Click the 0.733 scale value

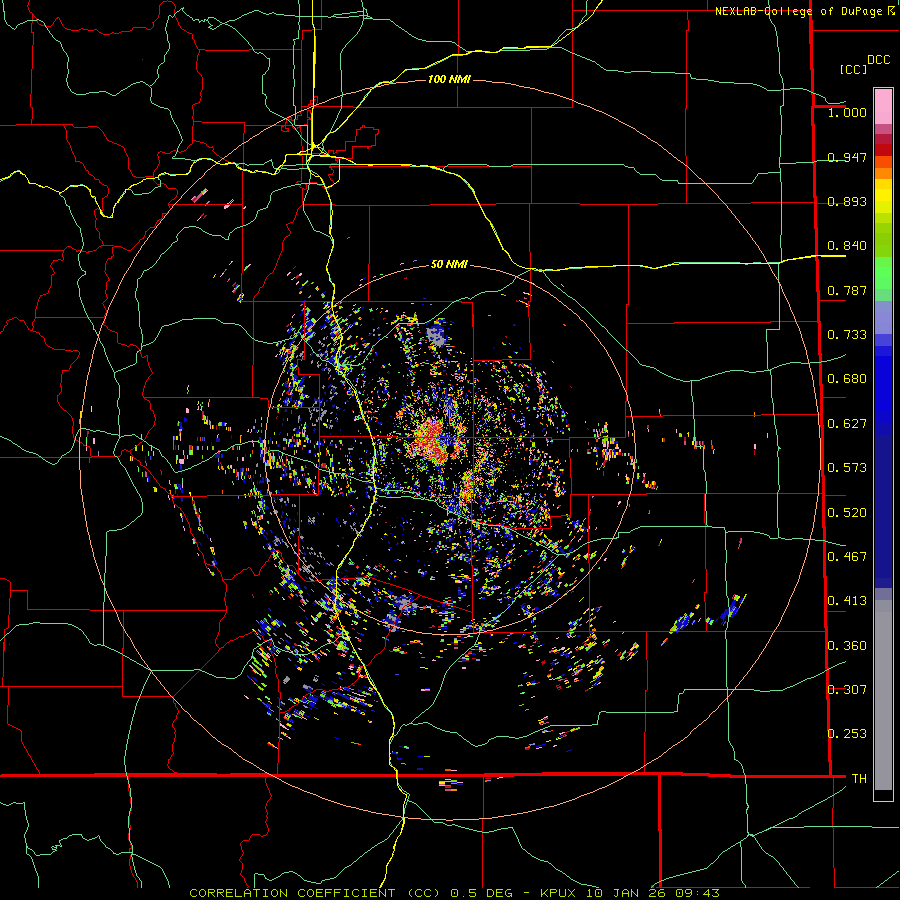(x=847, y=334)
